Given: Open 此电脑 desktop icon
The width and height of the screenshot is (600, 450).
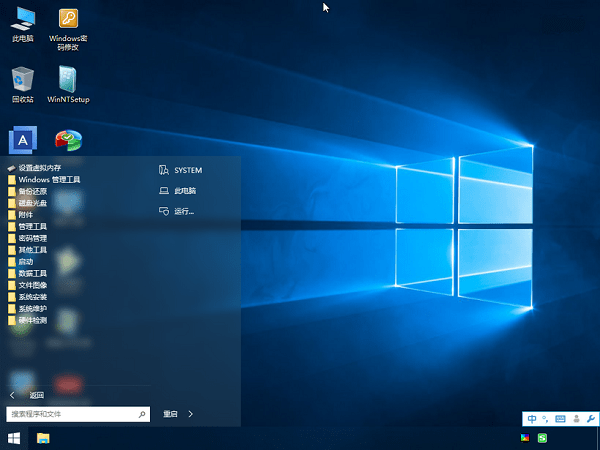Looking at the screenshot, I should click(23, 24).
